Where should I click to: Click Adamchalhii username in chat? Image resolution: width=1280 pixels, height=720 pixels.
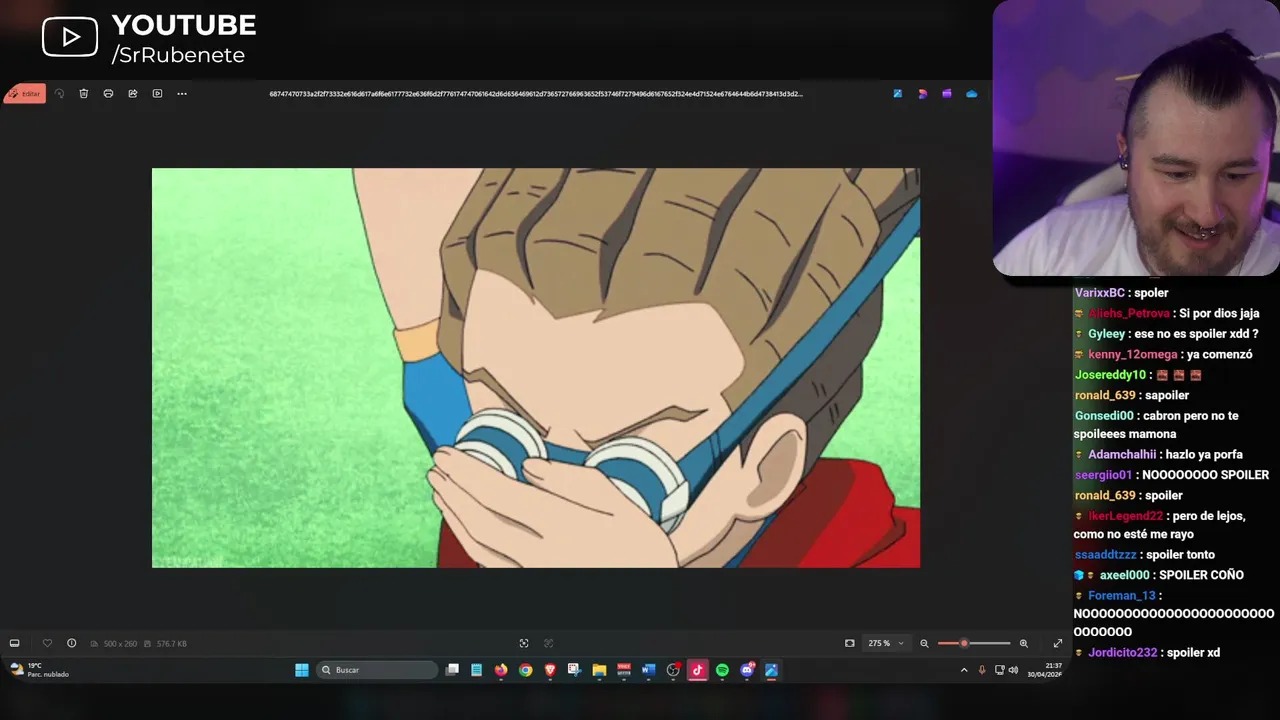point(1123,455)
